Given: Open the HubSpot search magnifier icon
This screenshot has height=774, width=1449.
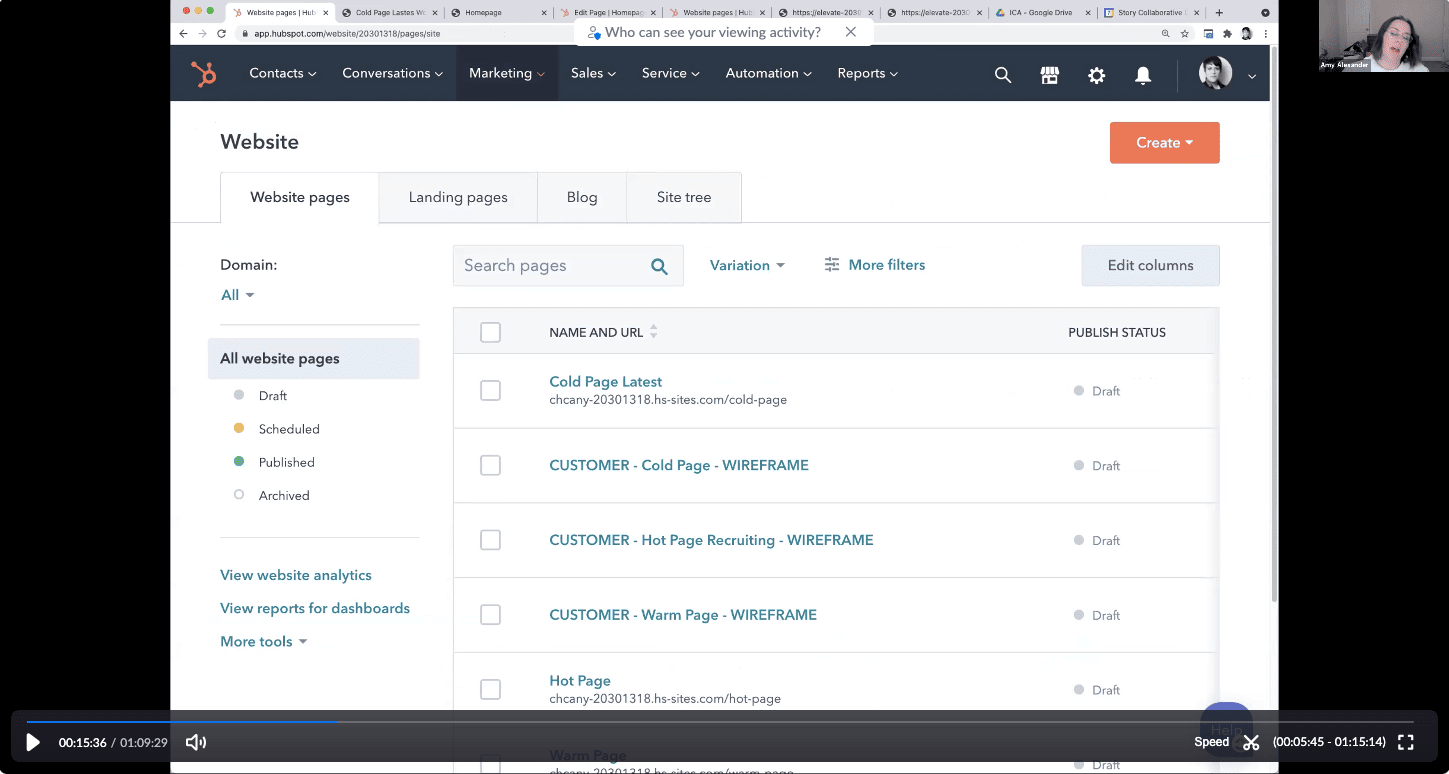Looking at the screenshot, I should click(1003, 74).
